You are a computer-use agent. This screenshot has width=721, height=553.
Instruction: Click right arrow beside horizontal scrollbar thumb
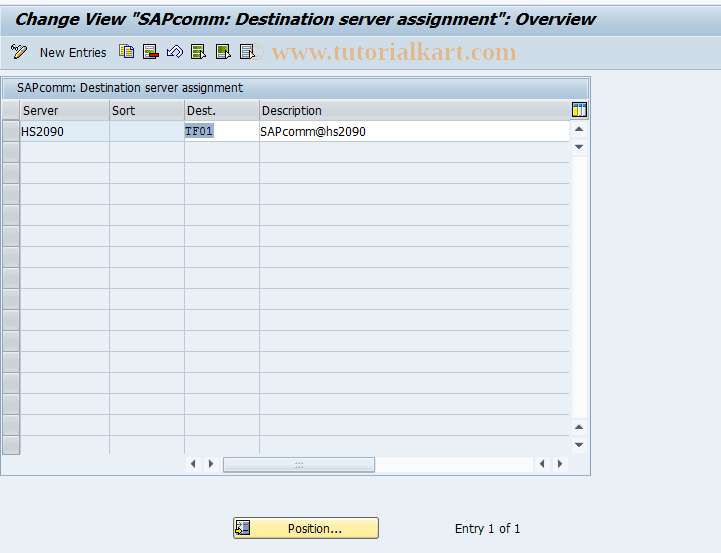coord(211,464)
